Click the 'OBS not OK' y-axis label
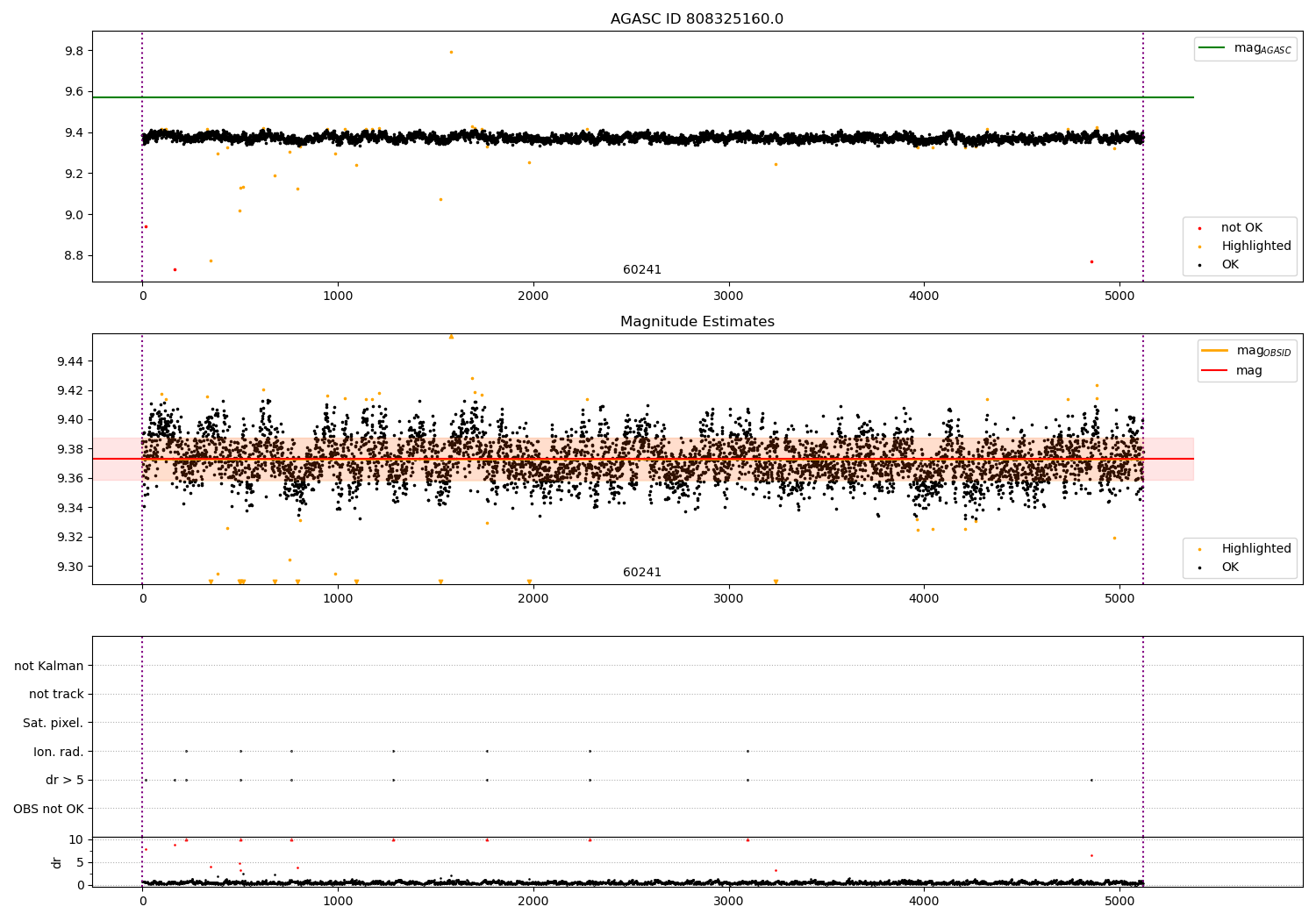The height and width of the screenshot is (921, 1316). [48, 809]
